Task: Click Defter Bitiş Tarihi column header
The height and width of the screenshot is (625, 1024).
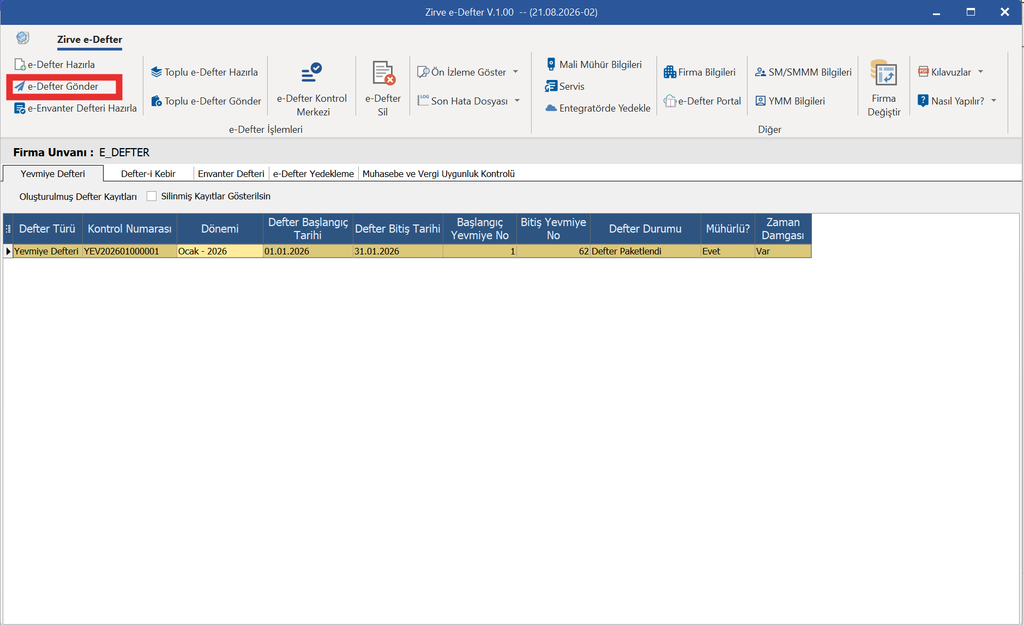Action: click(x=398, y=229)
